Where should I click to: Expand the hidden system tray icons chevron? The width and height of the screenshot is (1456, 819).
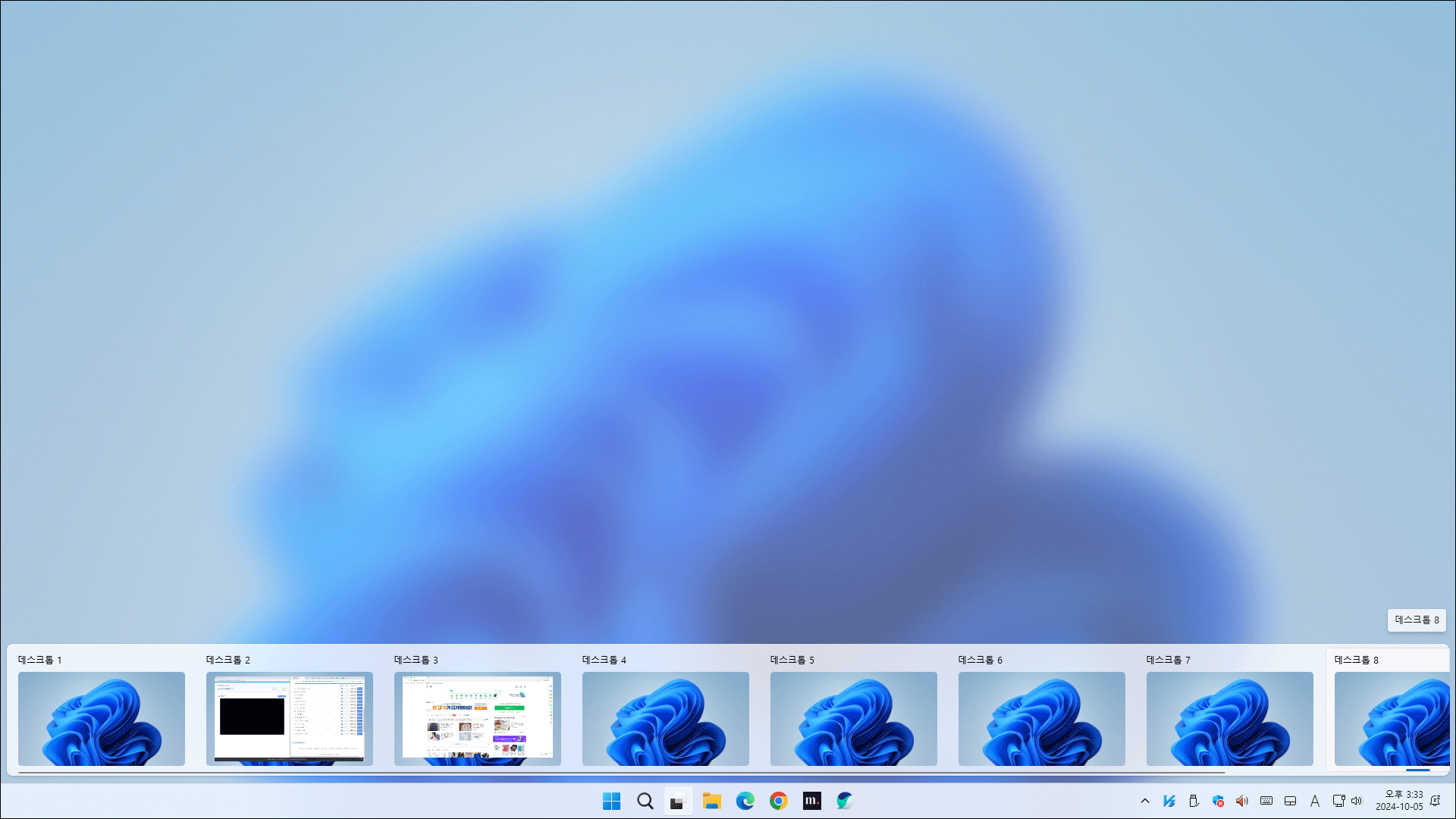point(1145,801)
